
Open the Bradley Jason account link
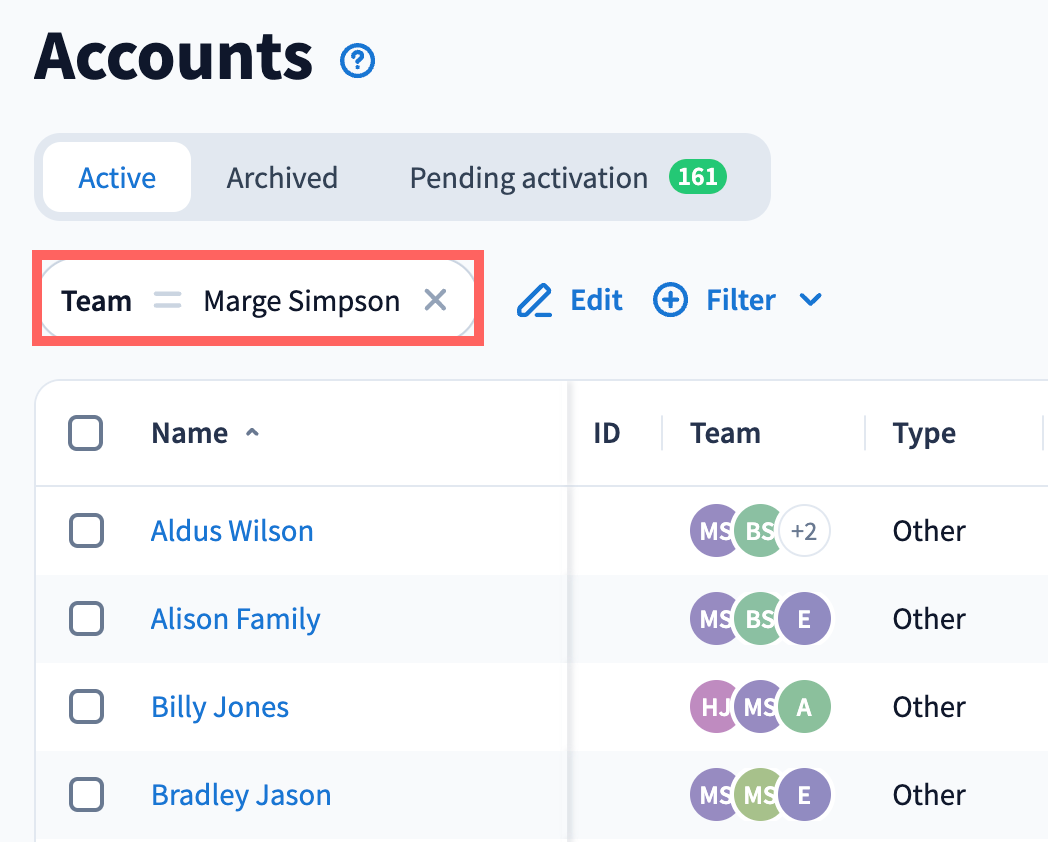tap(241, 795)
